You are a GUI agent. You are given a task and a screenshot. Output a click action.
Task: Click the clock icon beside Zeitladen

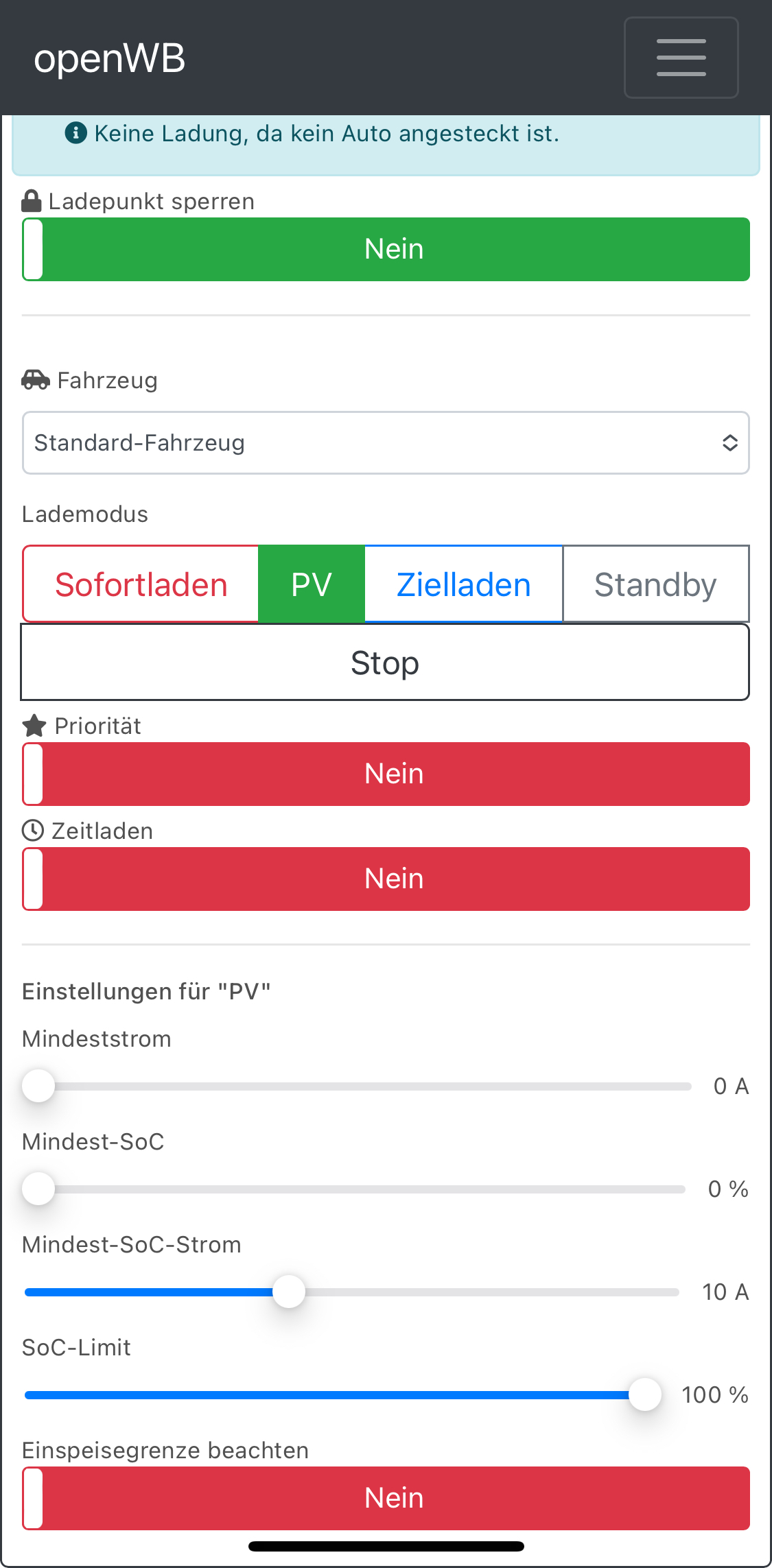click(x=33, y=831)
